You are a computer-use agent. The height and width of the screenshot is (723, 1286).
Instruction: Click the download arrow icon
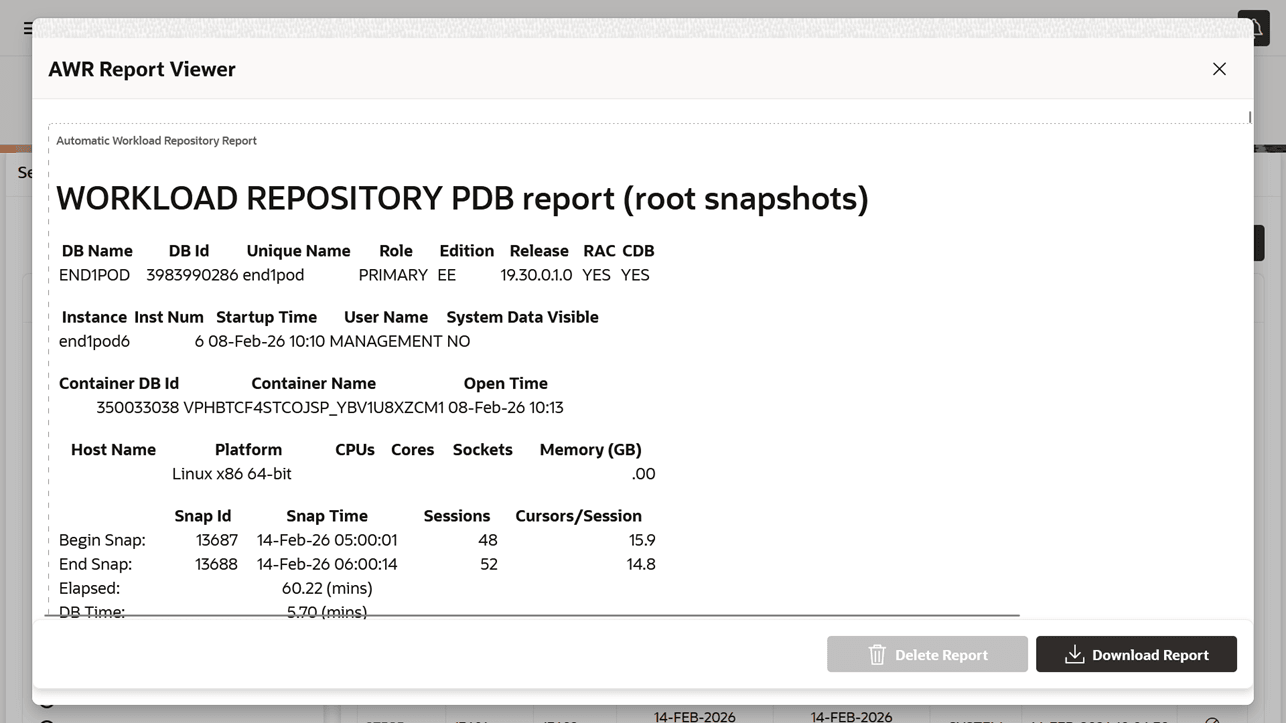click(x=1074, y=655)
